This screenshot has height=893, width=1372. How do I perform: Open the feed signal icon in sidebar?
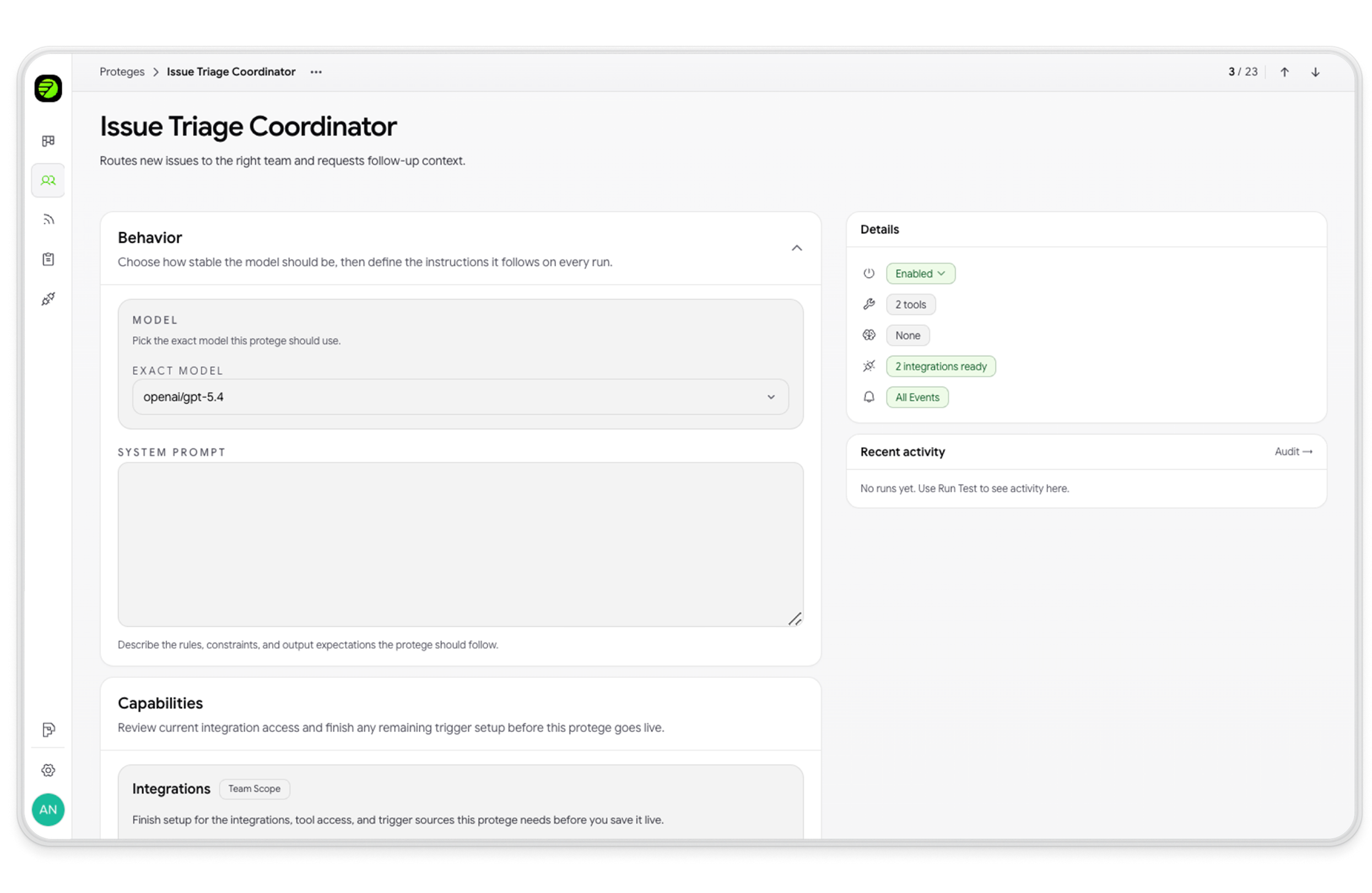coord(48,220)
